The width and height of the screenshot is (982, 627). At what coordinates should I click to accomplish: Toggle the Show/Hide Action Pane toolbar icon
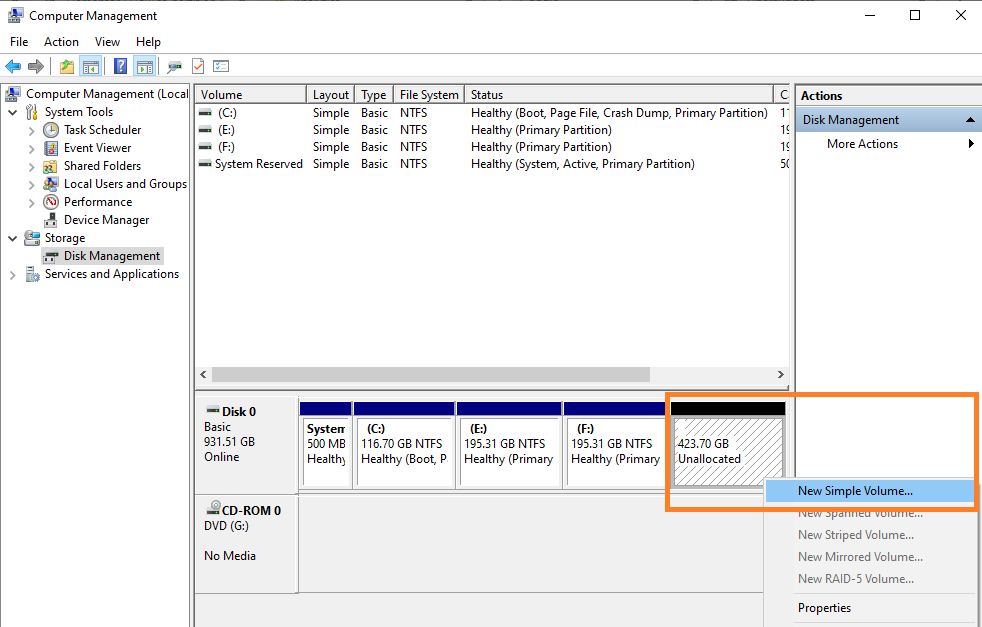(x=145, y=66)
